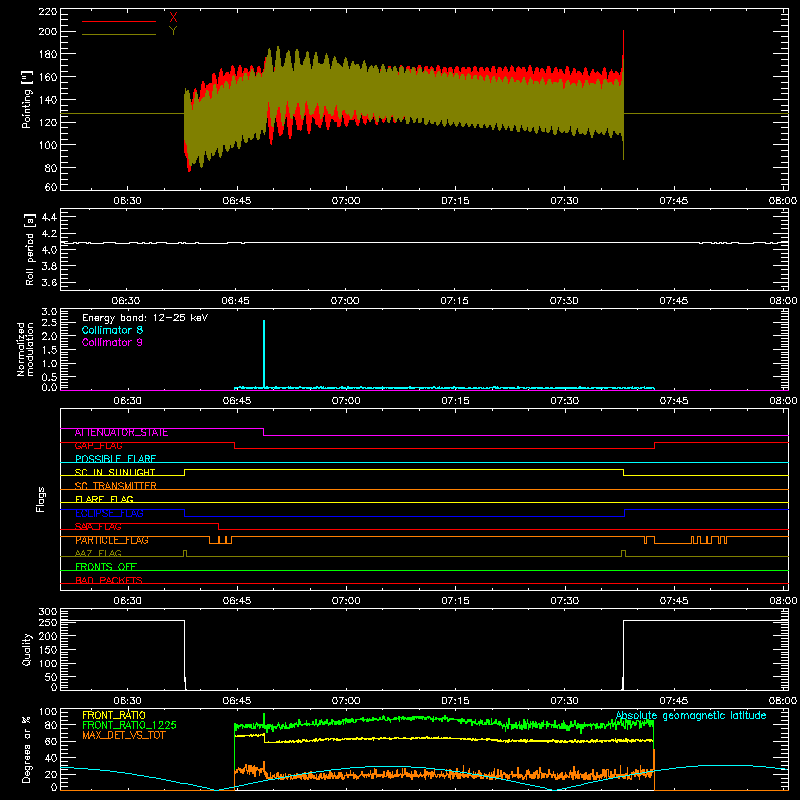
Task: Click the Quality axis title
Action: click(27, 649)
